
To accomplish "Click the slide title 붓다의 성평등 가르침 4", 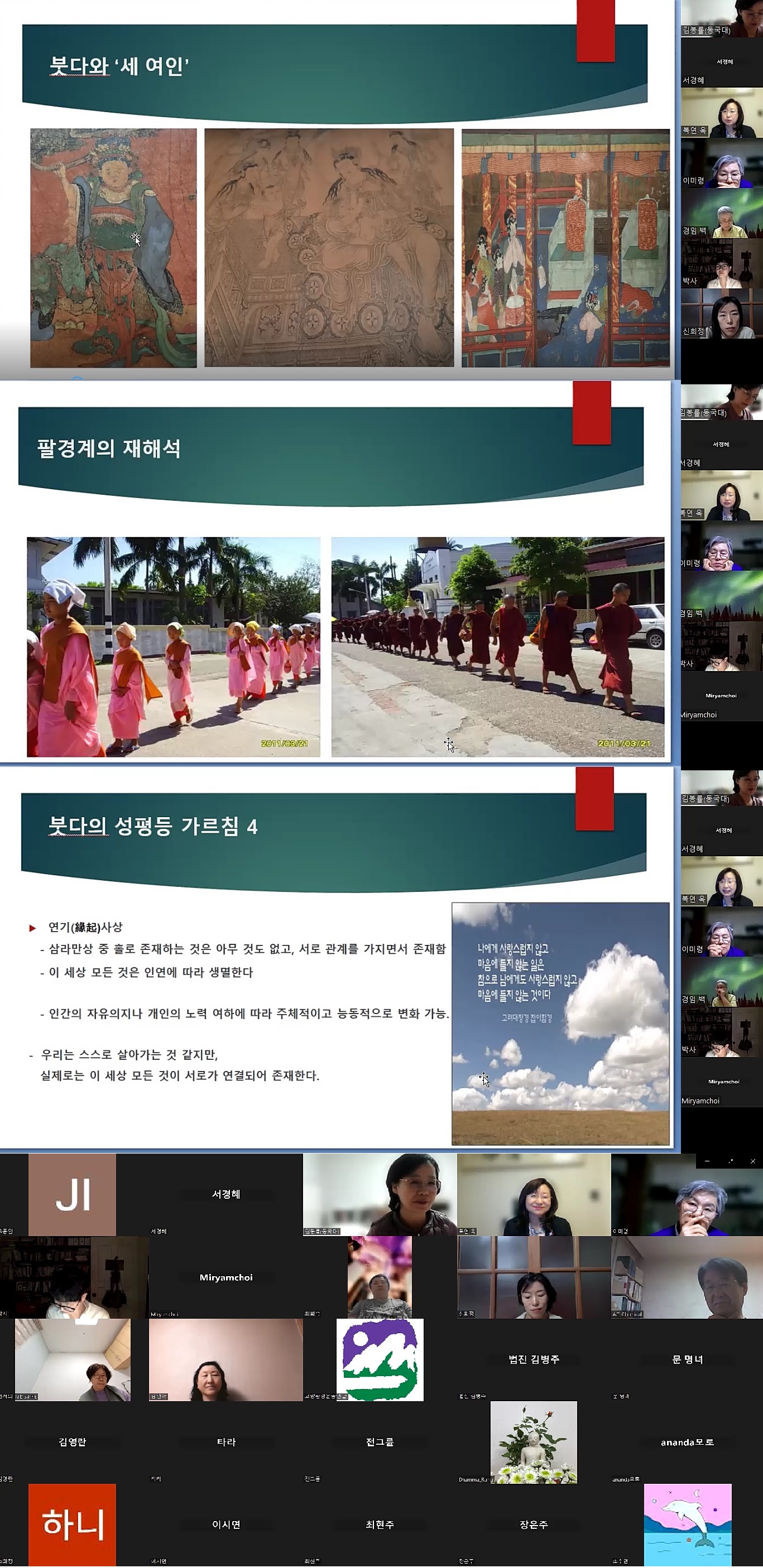I will tap(153, 826).
